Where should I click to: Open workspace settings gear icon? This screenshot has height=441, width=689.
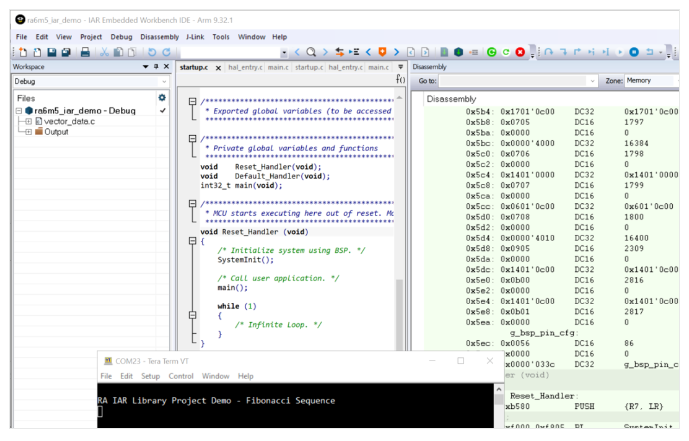(162, 98)
